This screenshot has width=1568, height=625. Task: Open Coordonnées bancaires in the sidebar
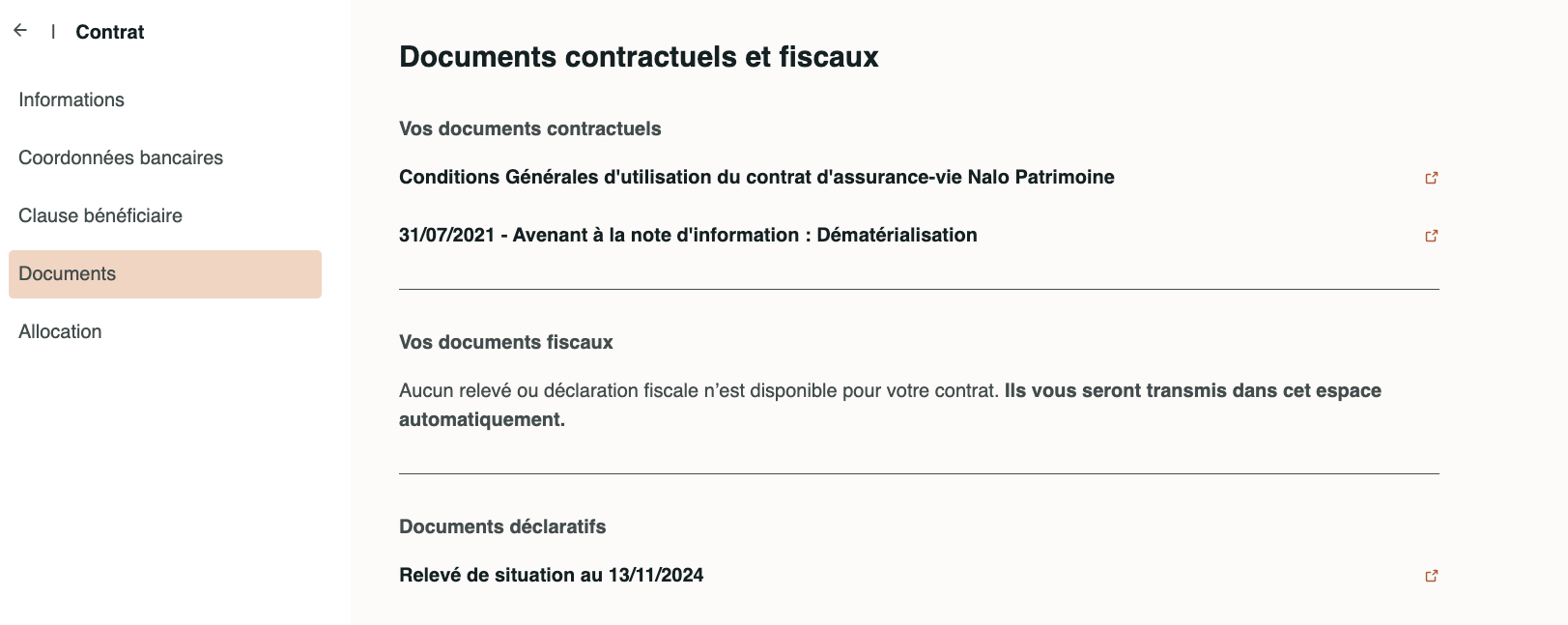click(x=121, y=157)
